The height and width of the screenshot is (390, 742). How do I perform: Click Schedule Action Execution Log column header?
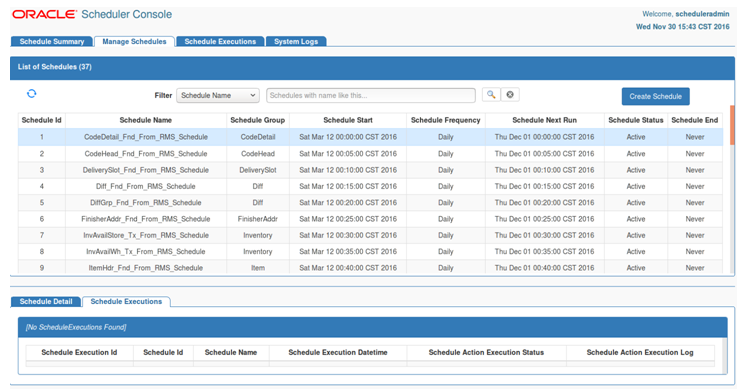pos(640,353)
